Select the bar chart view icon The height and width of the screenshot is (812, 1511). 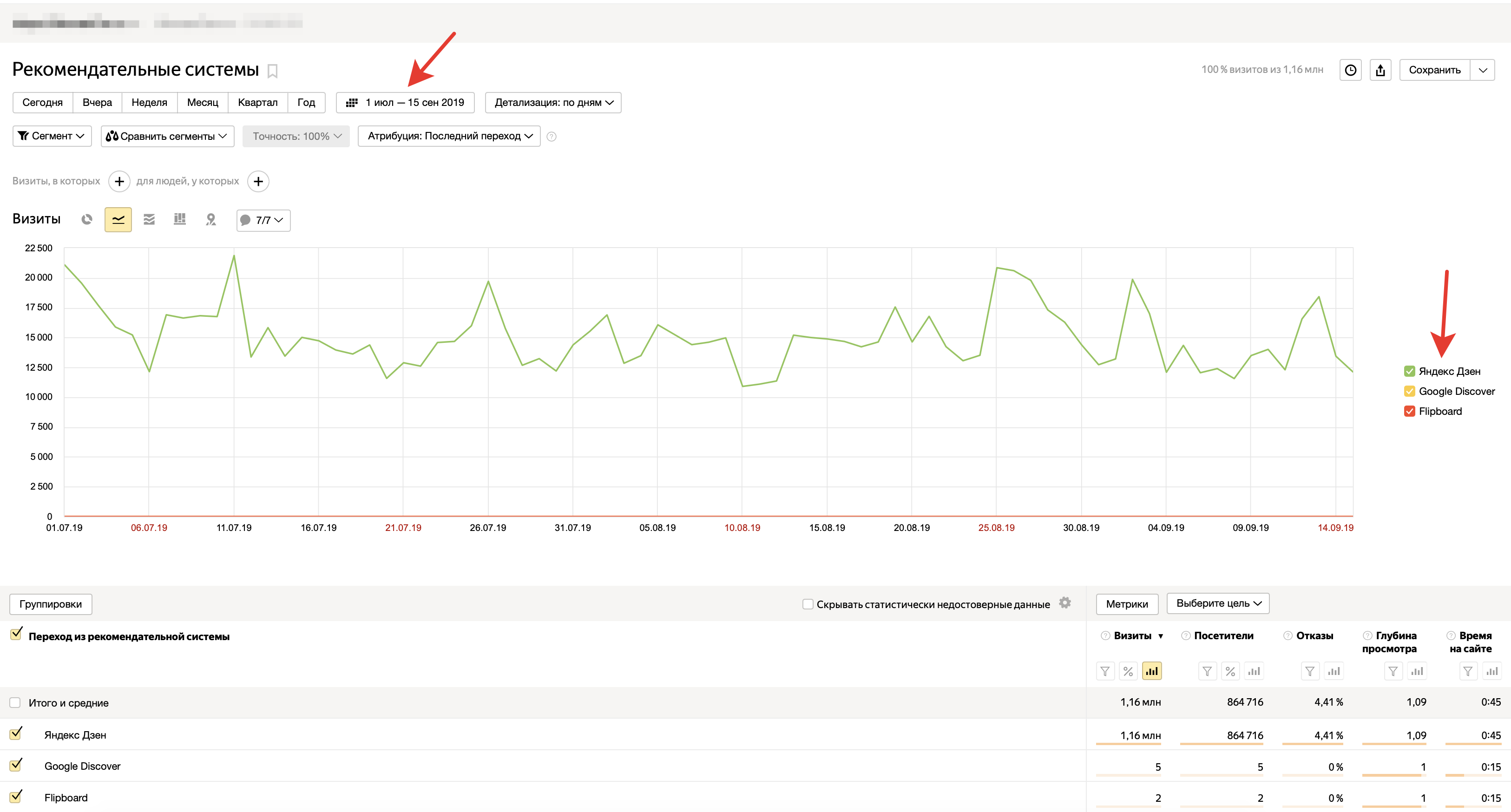pos(179,219)
